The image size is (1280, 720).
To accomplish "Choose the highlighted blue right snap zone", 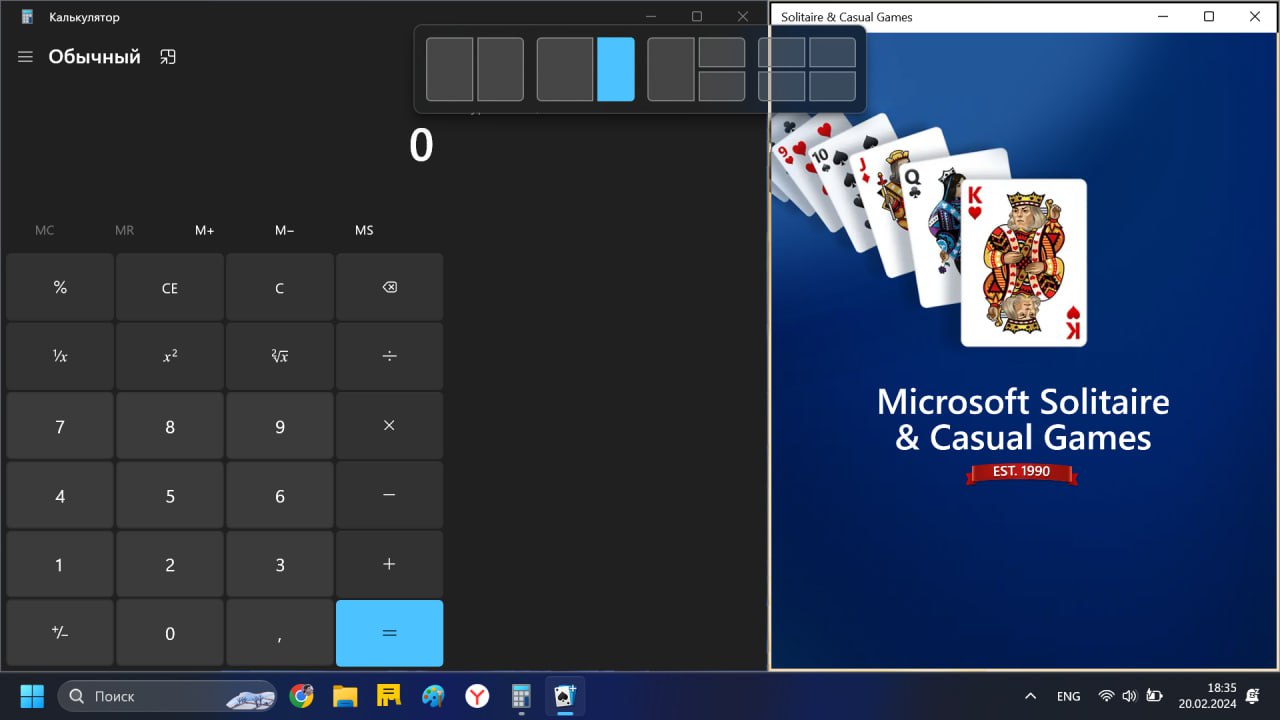I will pos(615,69).
